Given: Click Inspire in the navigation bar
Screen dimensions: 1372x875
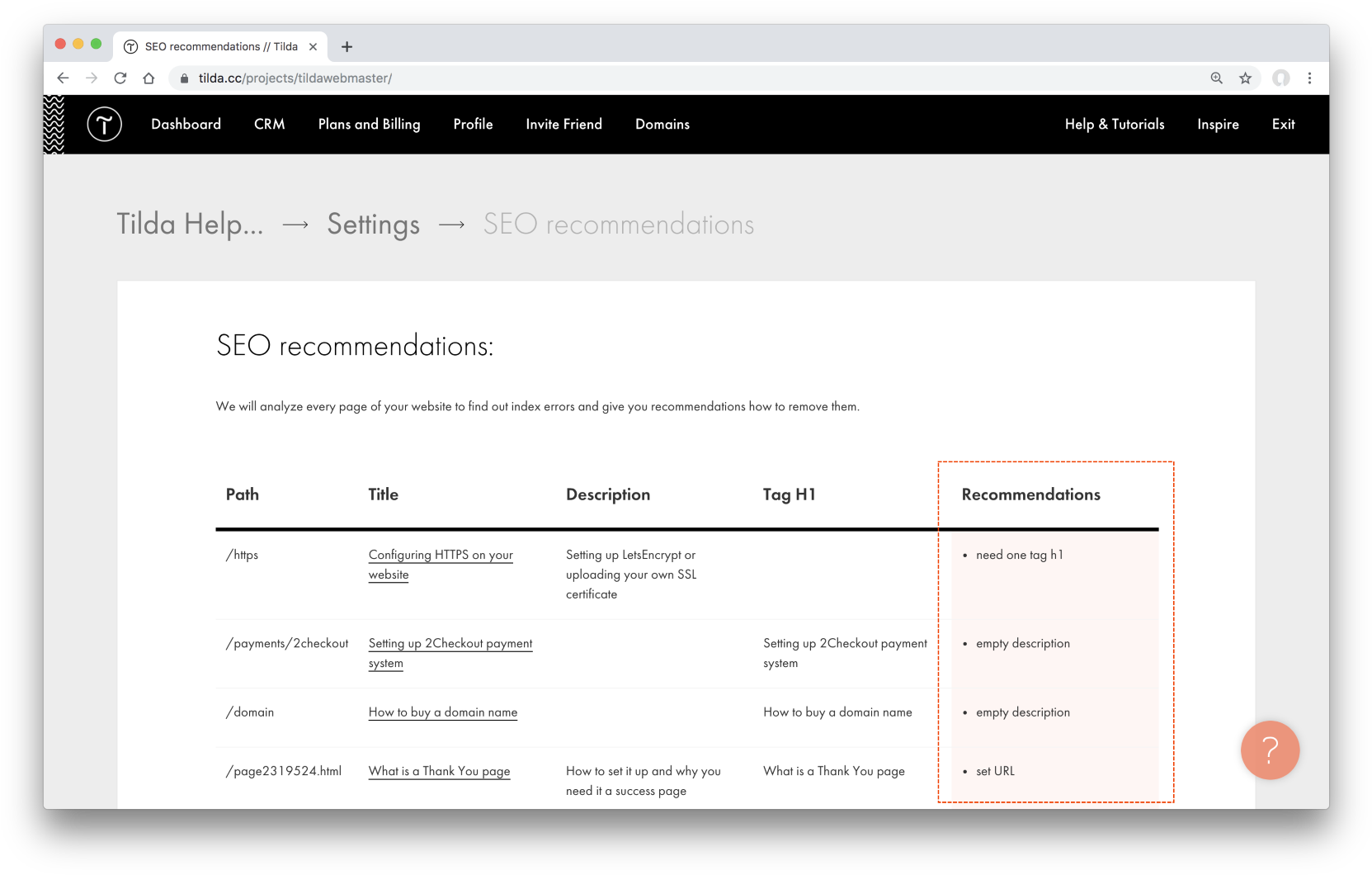Looking at the screenshot, I should coord(1218,124).
